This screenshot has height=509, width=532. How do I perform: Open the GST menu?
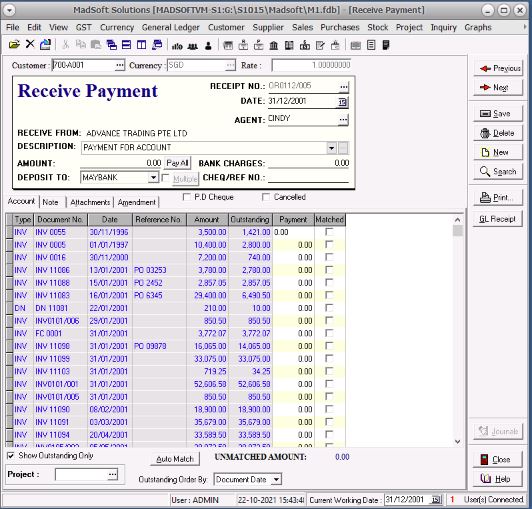click(83, 27)
